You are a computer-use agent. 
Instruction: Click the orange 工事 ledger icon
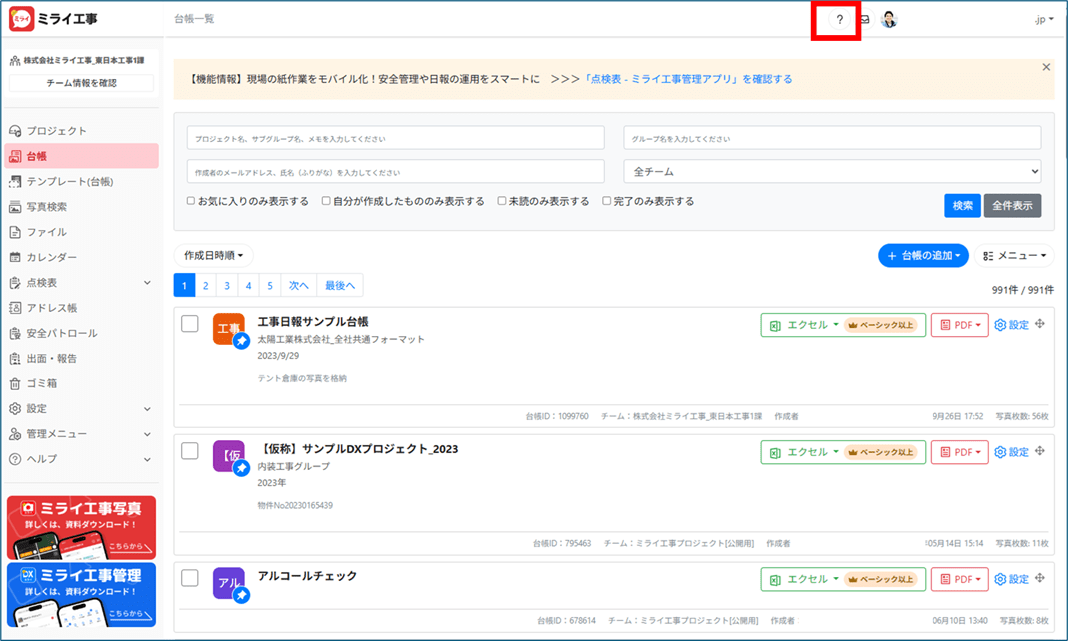pos(228,329)
